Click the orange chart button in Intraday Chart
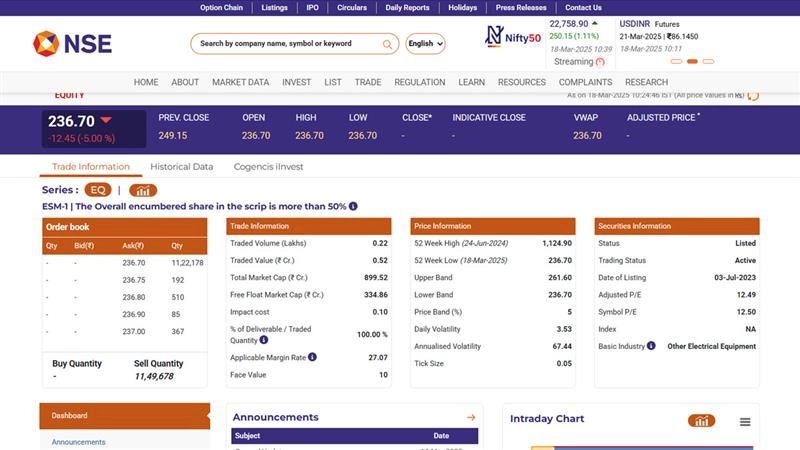 [x=701, y=421]
